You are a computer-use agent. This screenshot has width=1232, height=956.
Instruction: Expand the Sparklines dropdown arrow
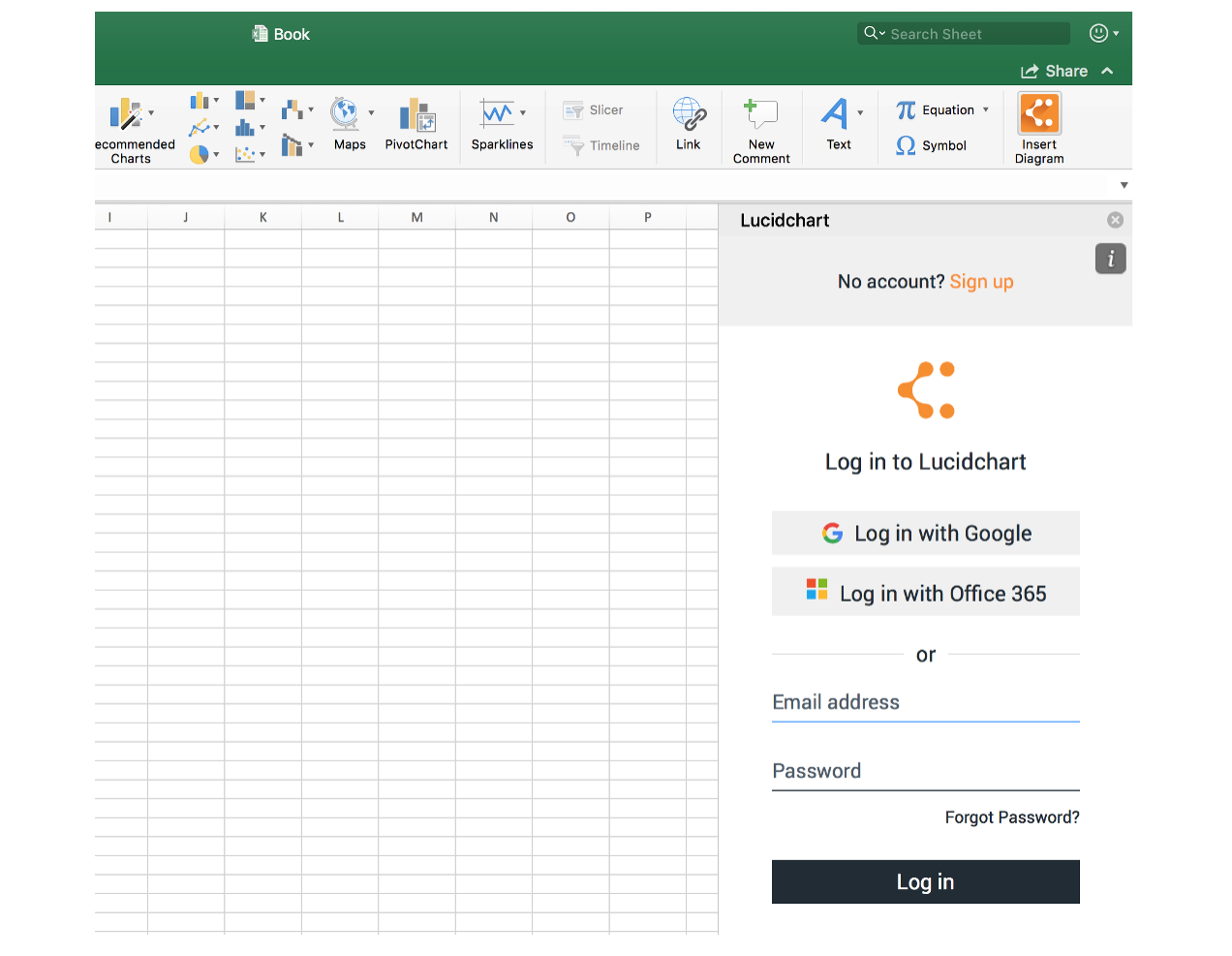coord(523,113)
